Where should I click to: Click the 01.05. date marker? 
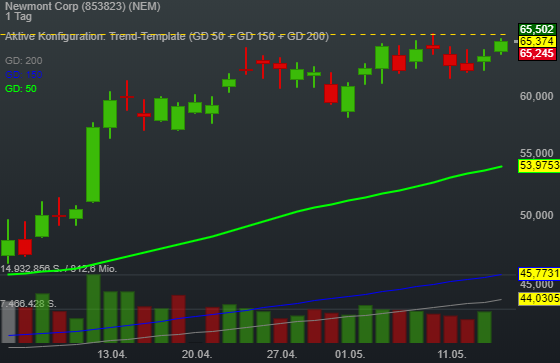pos(350,354)
